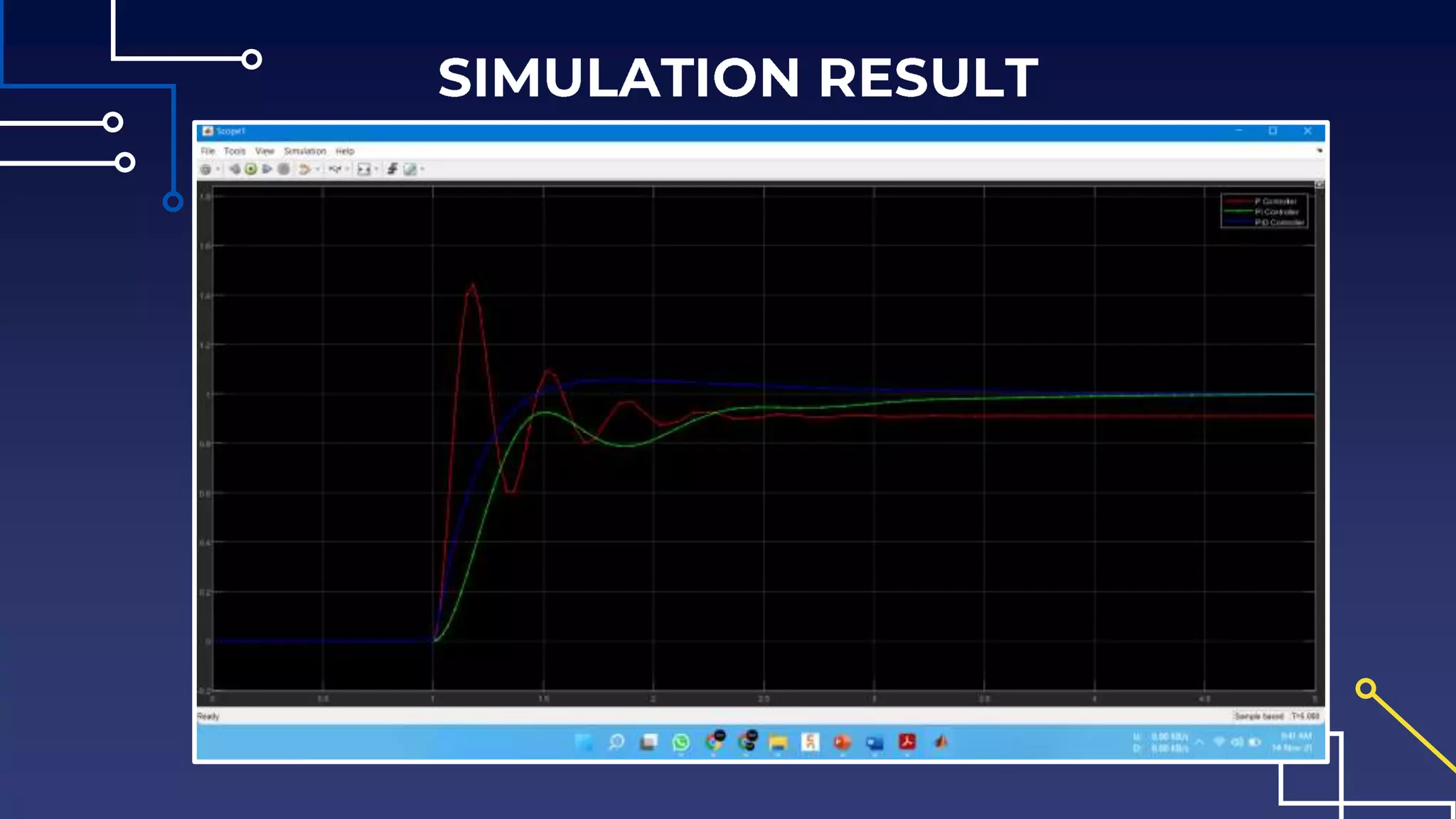Expand the configuration gear dropdown arrow
1456x819 pixels.
pyautogui.click(x=218, y=169)
